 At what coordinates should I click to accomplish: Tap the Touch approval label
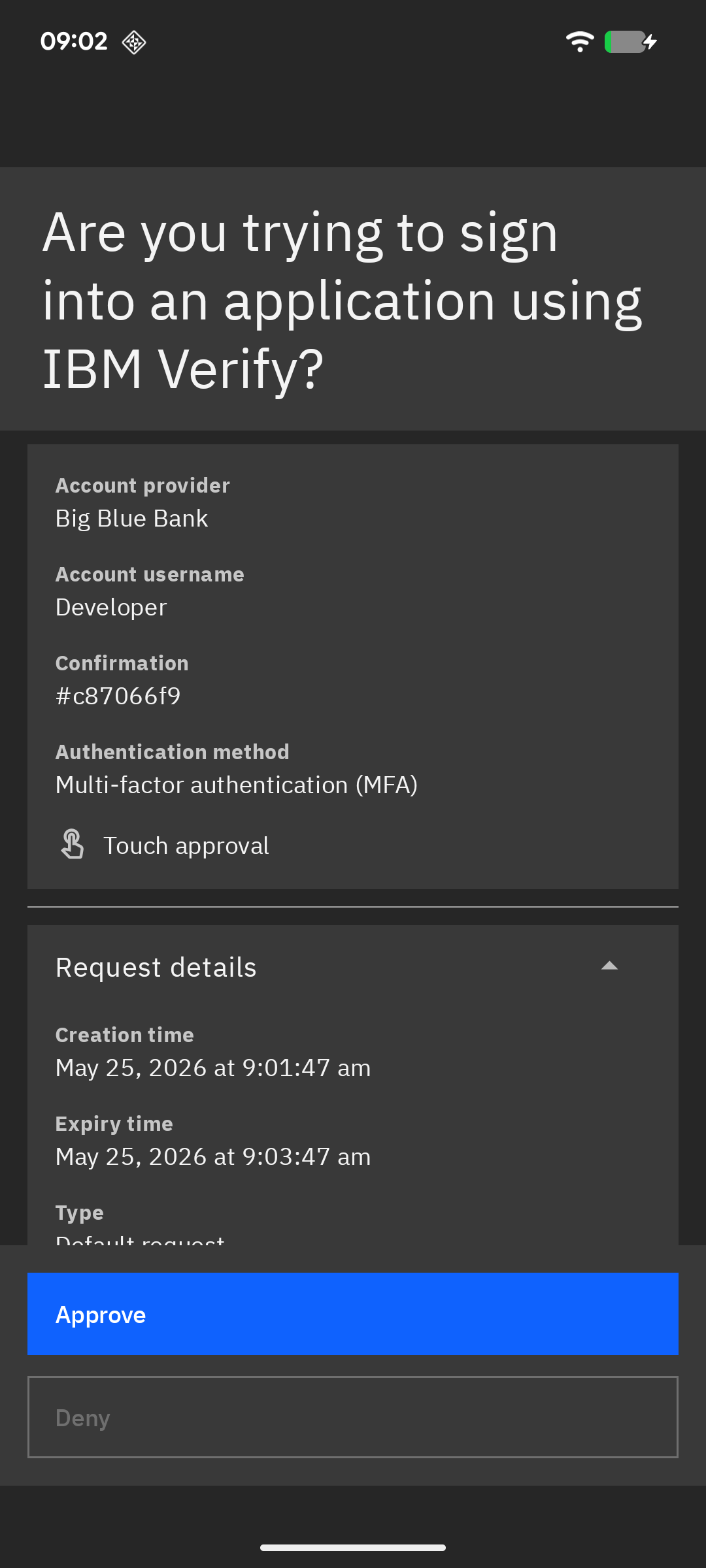point(186,846)
